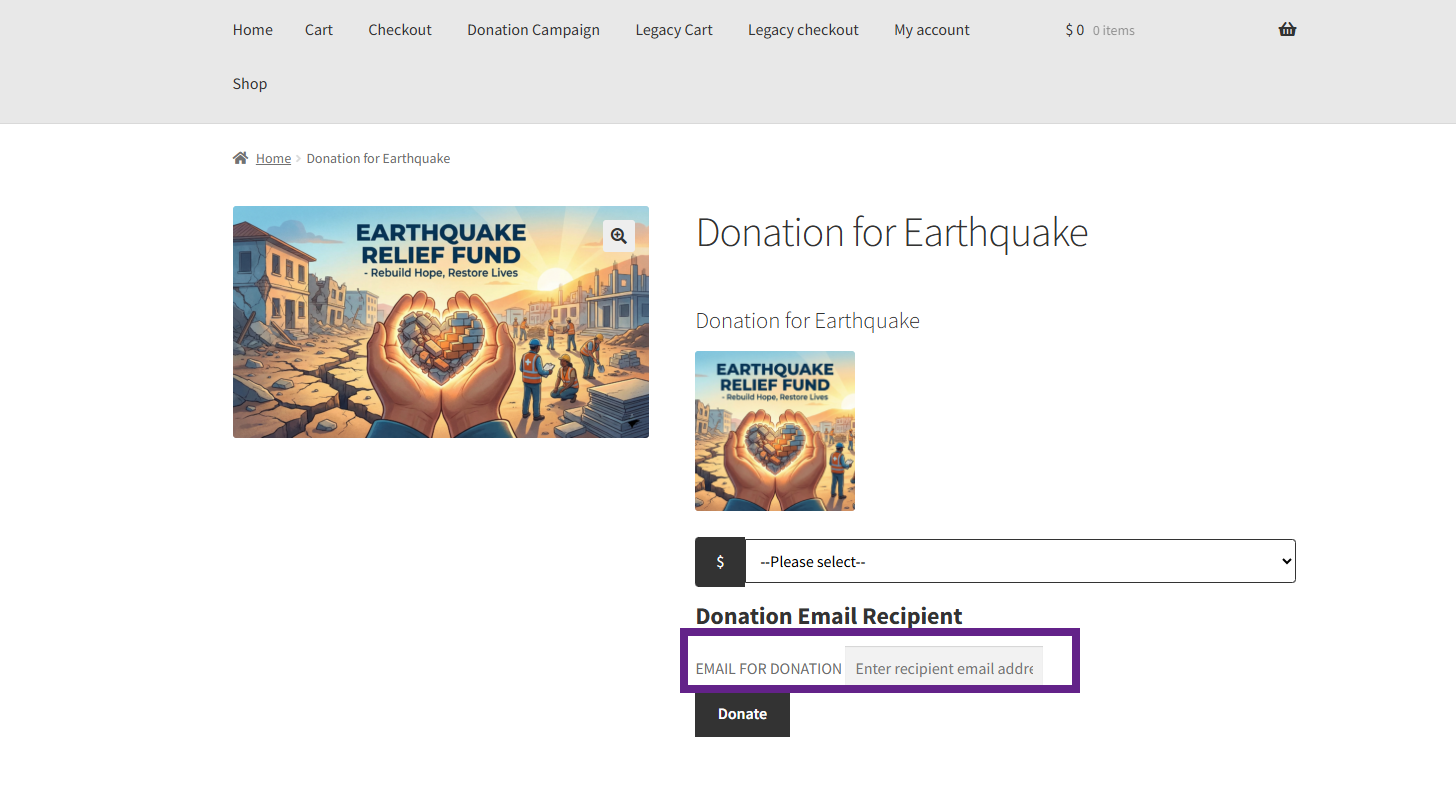Open the My account page

932,30
